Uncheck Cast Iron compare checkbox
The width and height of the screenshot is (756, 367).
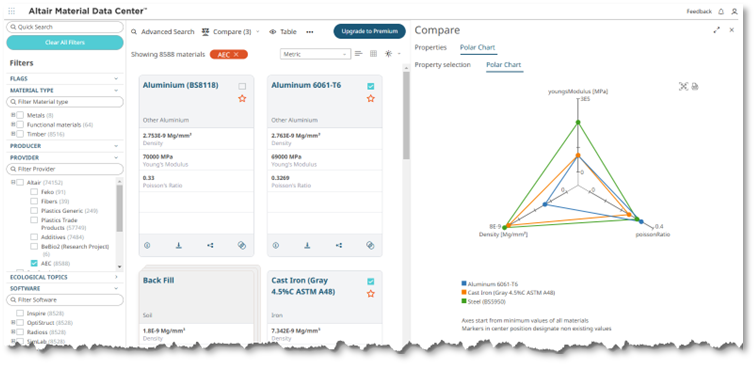(x=370, y=282)
